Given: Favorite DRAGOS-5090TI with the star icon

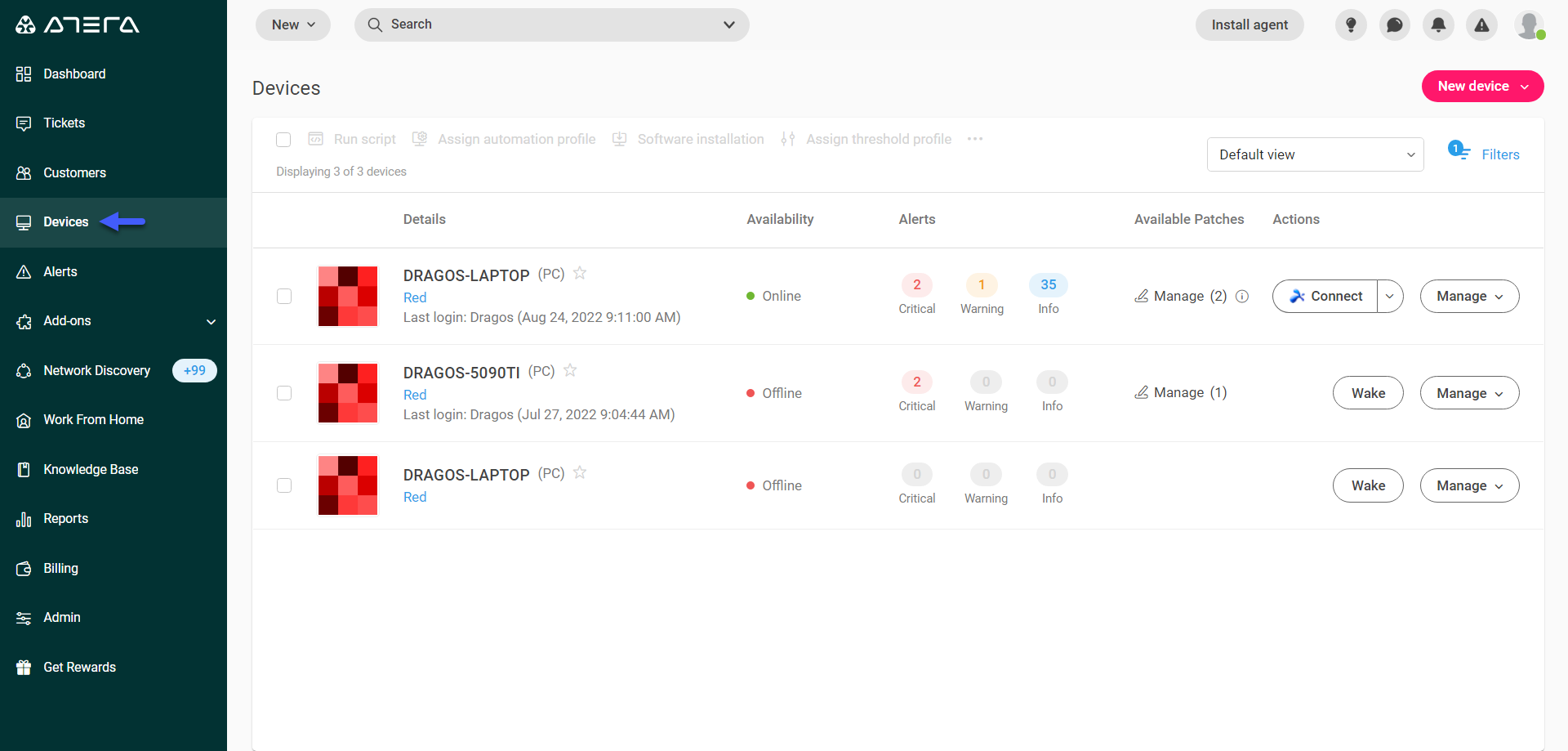Looking at the screenshot, I should (570, 370).
